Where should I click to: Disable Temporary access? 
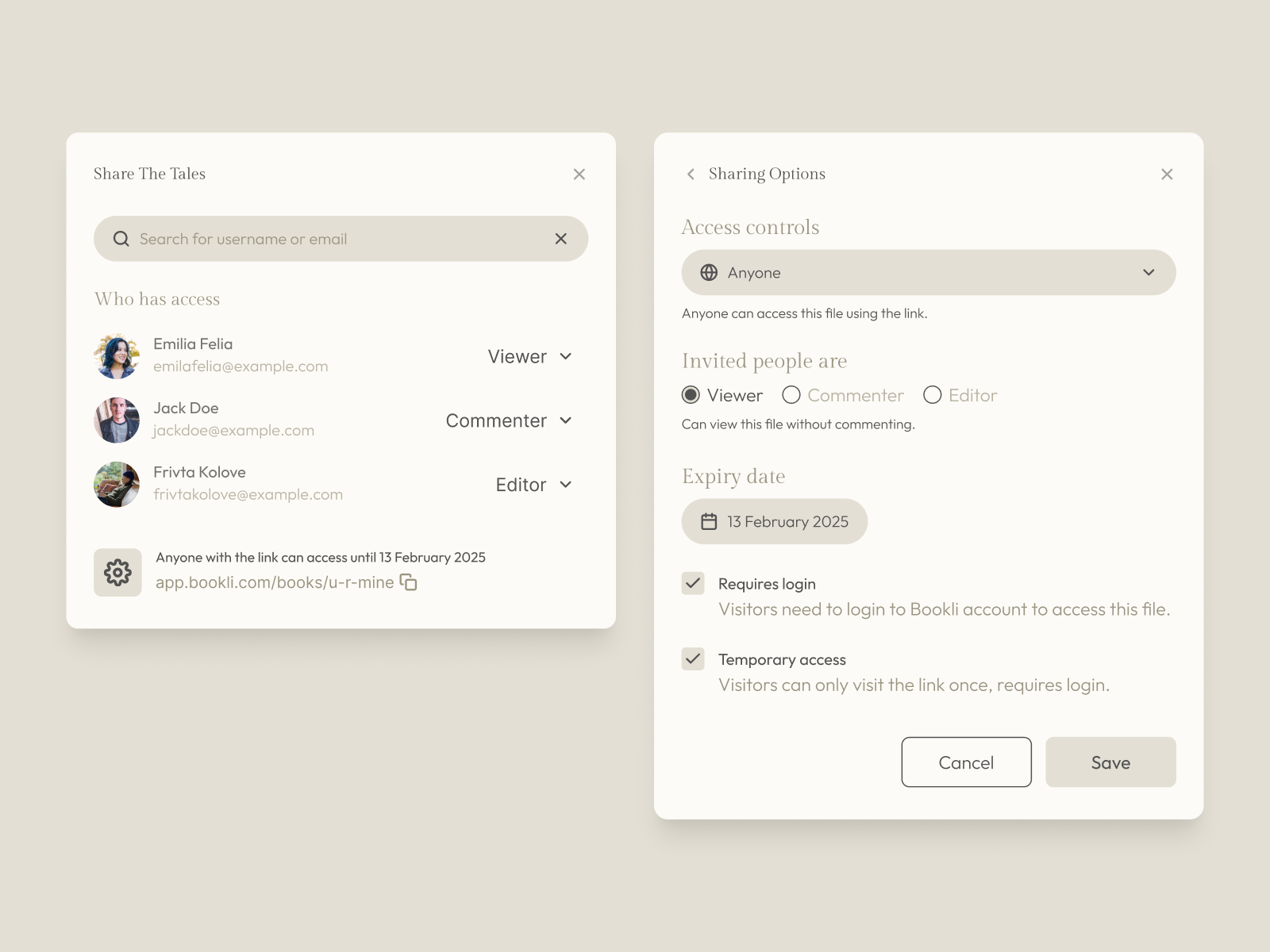click(692, 659)
